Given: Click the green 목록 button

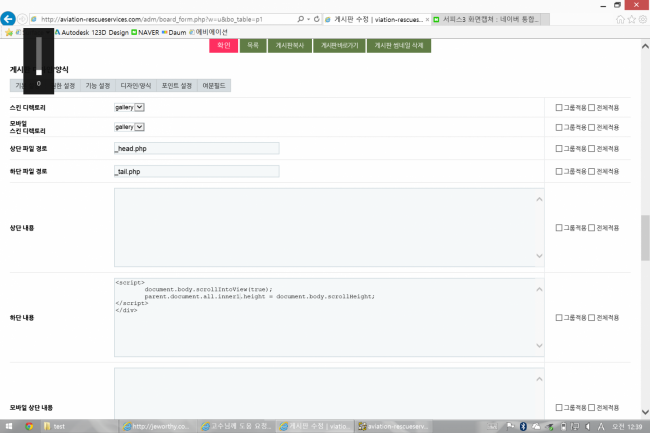Looking at the screenshot, I should (253, 46).
